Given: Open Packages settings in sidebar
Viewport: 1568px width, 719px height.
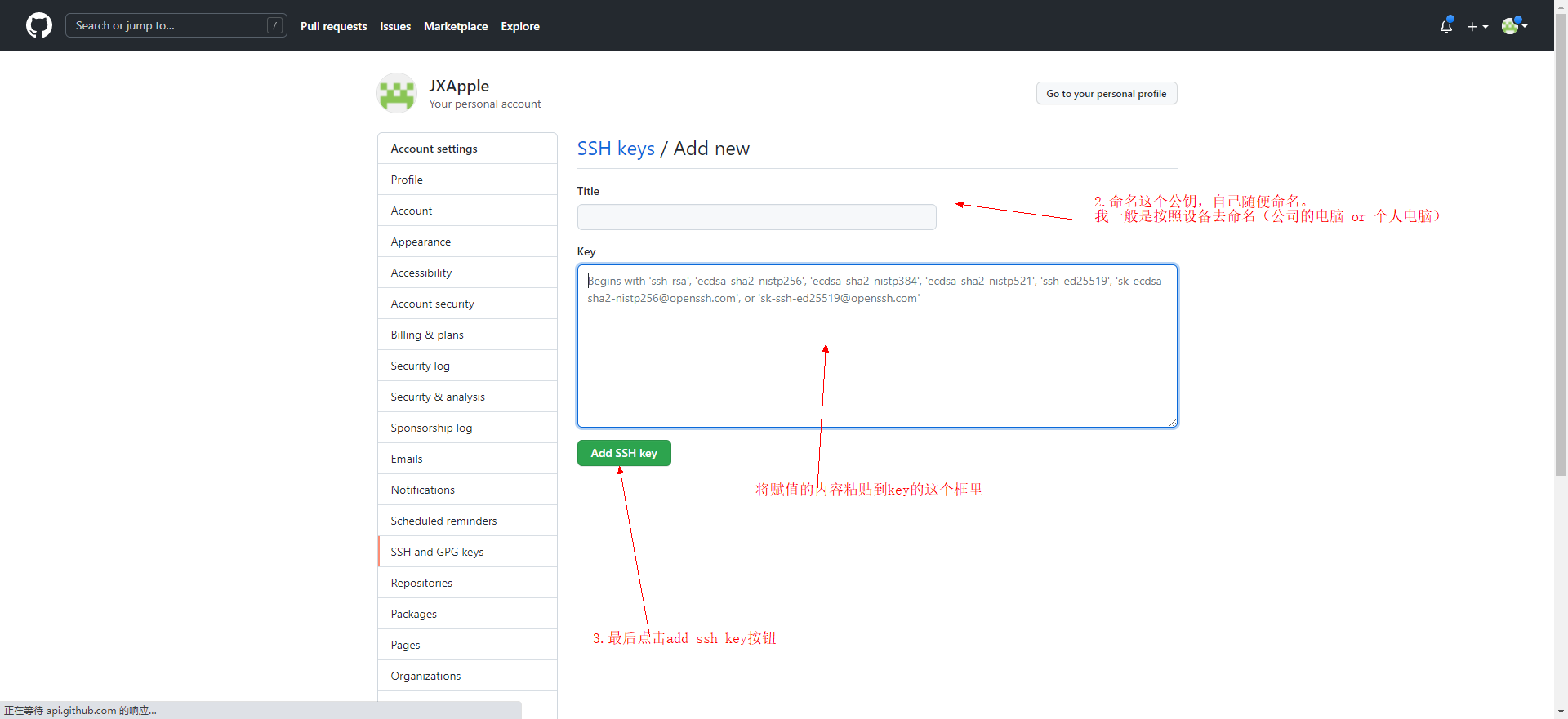Looking at the screenshot, I should point(467,614).
